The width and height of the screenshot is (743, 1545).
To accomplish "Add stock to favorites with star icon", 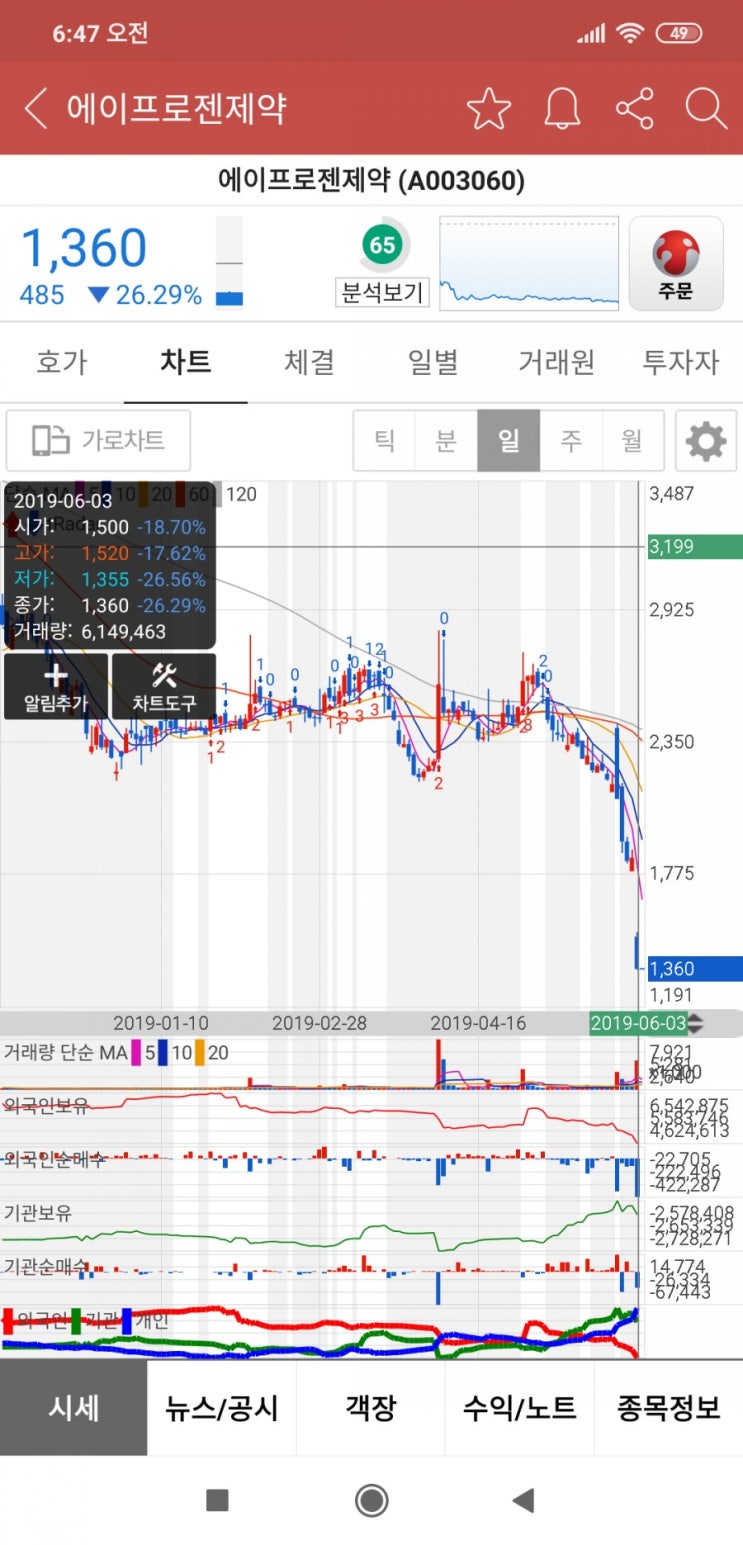I will [488, 108].
